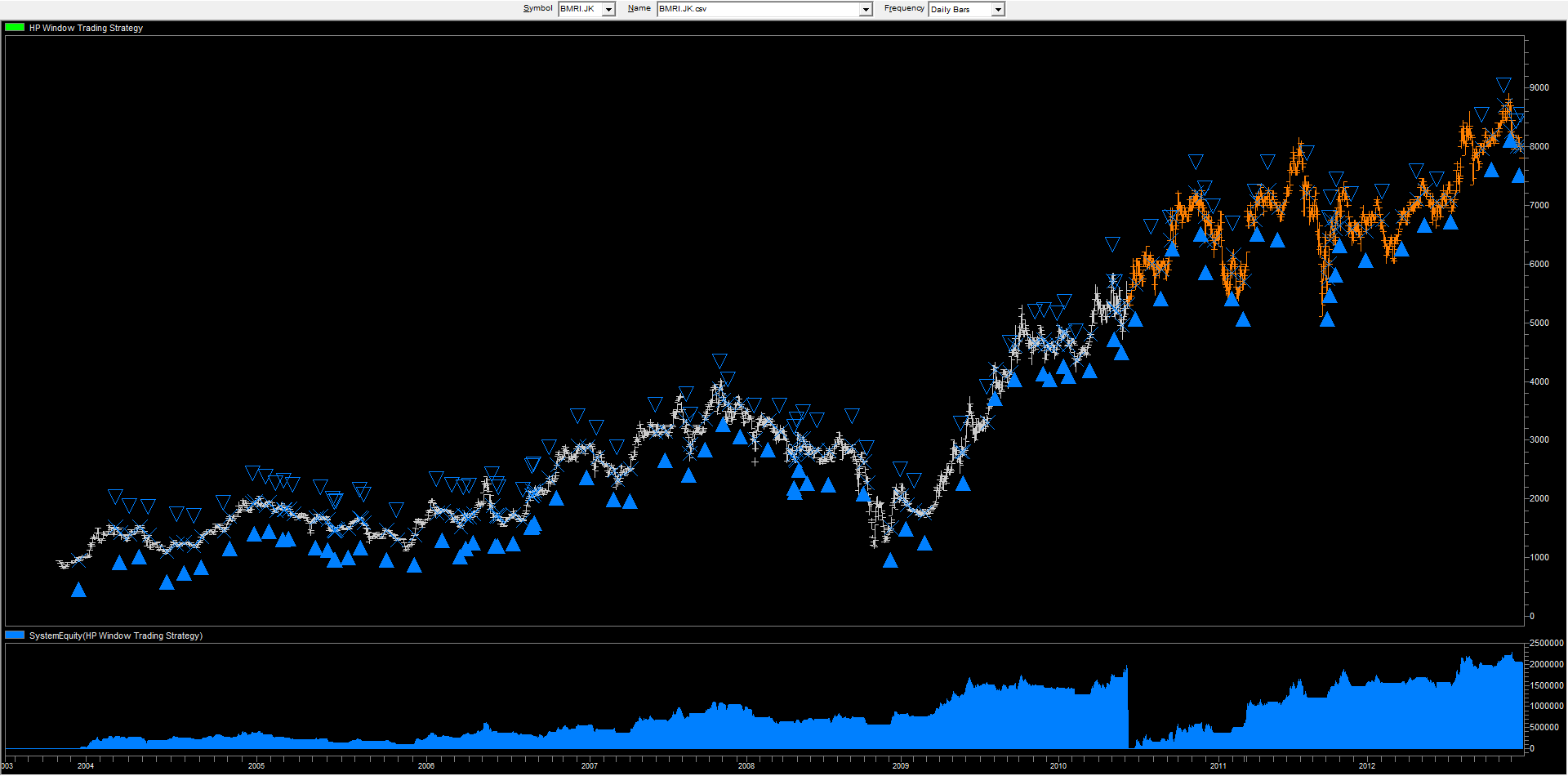The width and height of the screenshot is (1568, 776).
Task: Click the 2008 date axis label
Action: pos(746,765)
